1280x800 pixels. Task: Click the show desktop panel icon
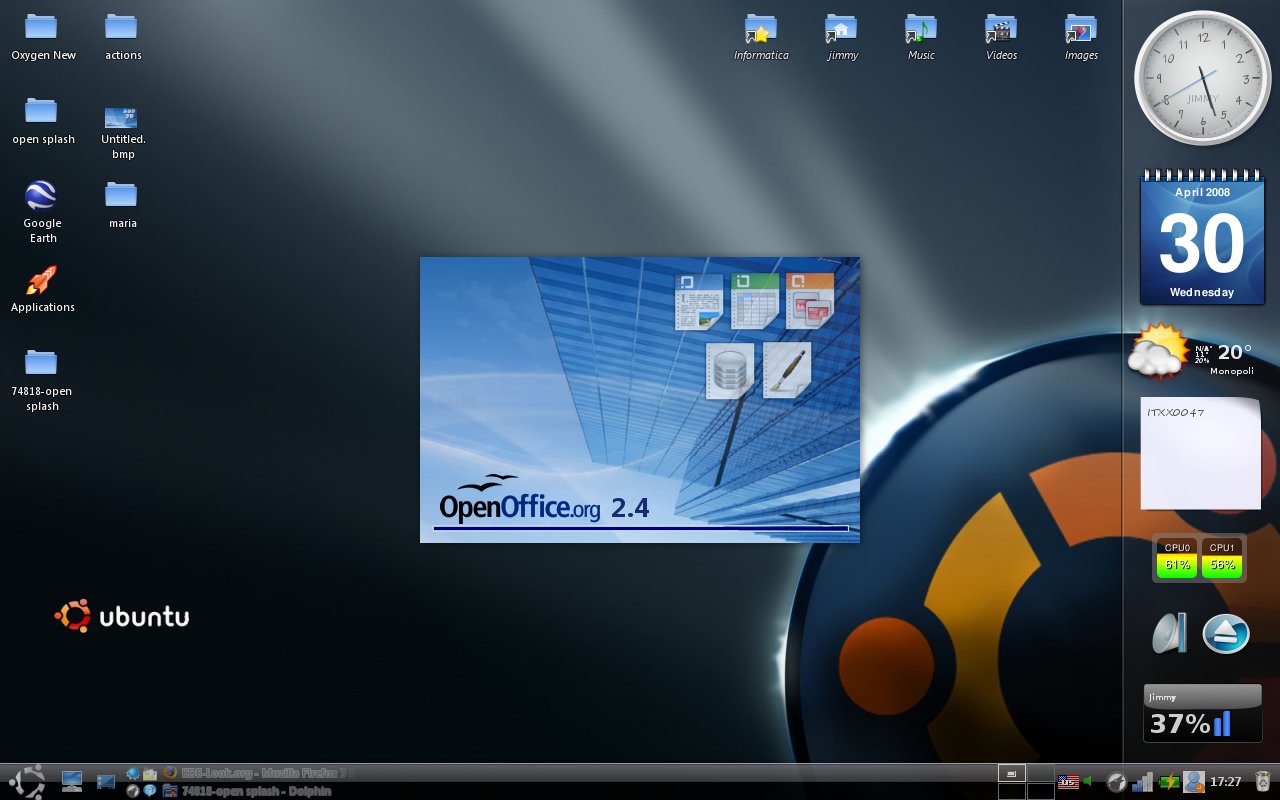coord(106,782)
